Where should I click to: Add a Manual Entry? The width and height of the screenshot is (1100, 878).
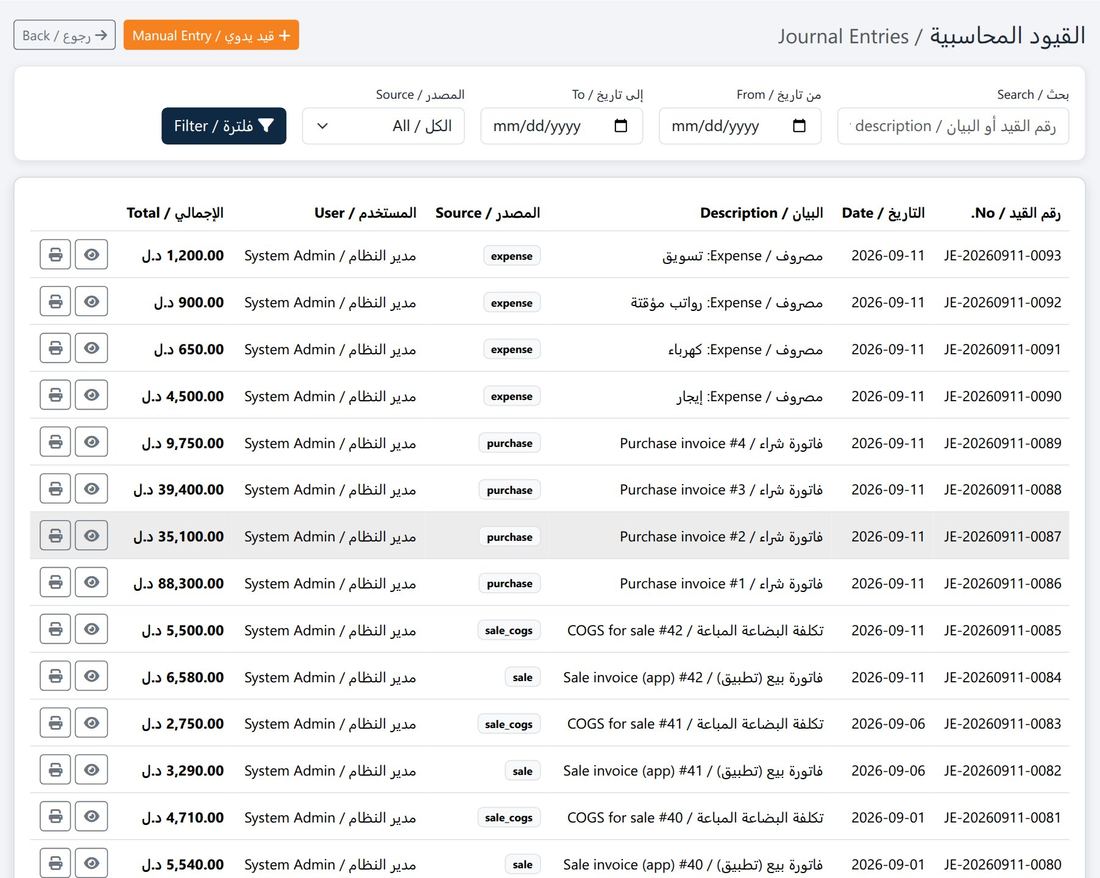click(211, 35)
